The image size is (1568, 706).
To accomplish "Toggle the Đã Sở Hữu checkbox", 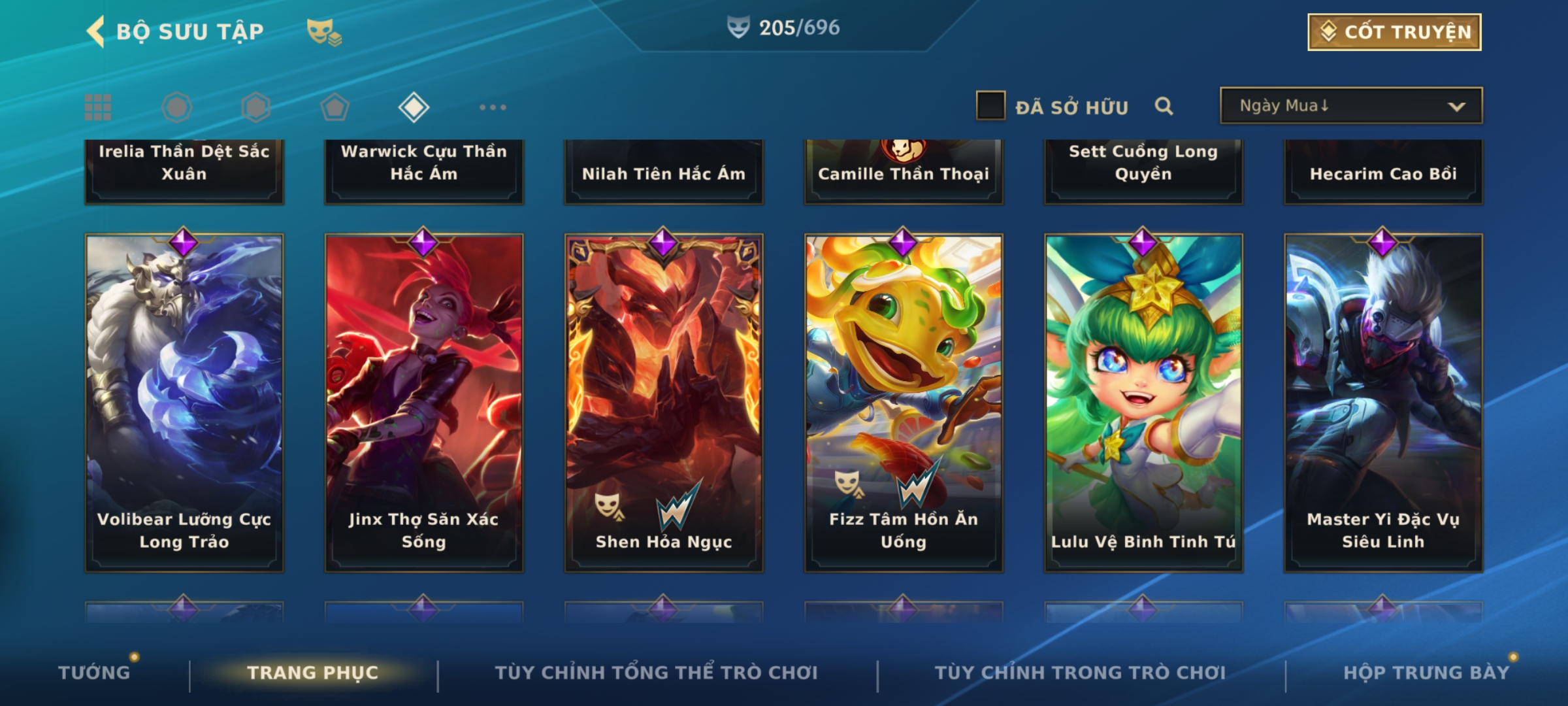I will click(990, 106).
